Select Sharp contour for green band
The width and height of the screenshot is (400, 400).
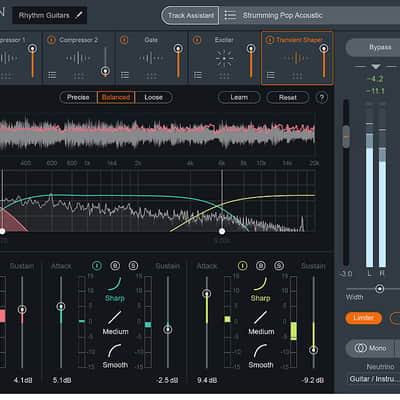click(115, 289)
